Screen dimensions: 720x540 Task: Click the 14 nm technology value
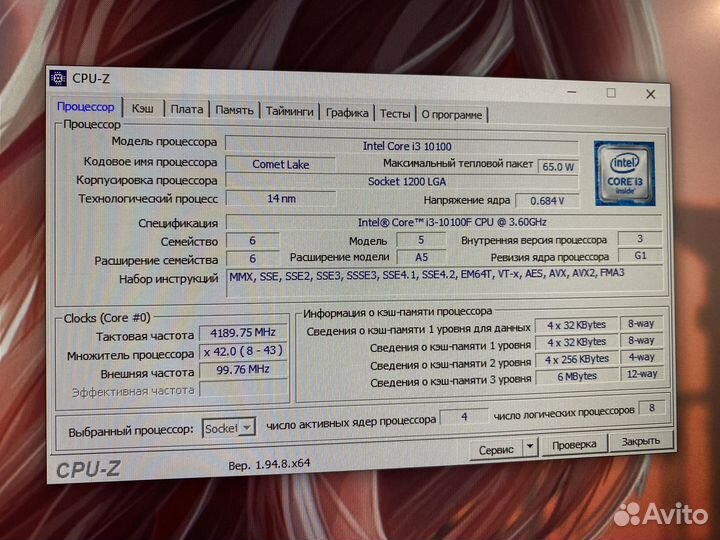(x=281, y=199)
